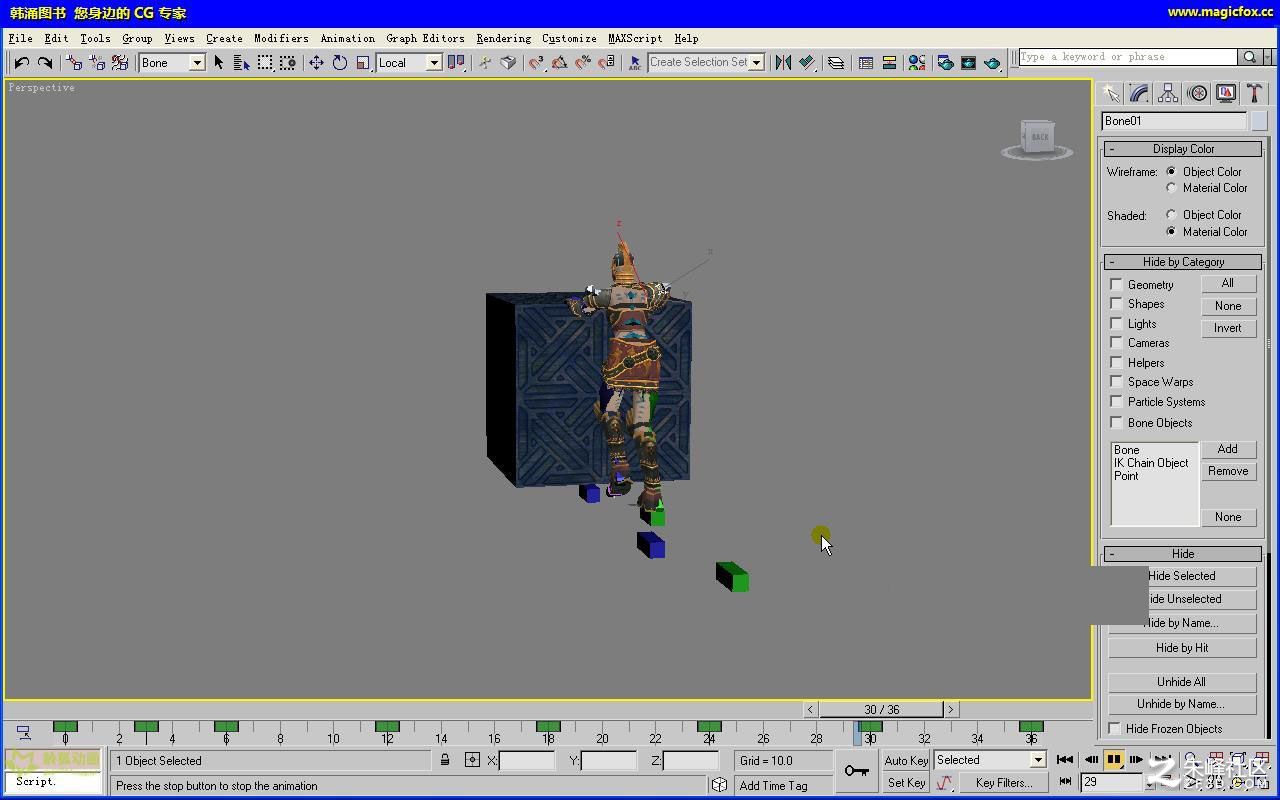Open Render Setup teapot icon
This screenshot has width=1280, height=800.
point(945,62)
